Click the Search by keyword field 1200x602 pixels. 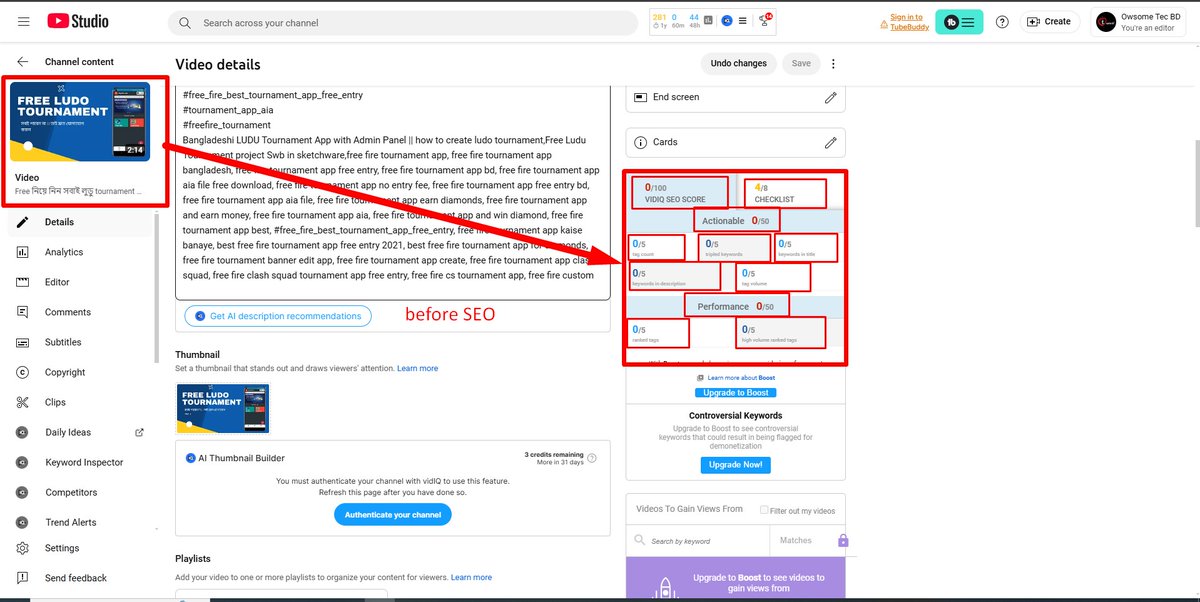click(698, 541)
